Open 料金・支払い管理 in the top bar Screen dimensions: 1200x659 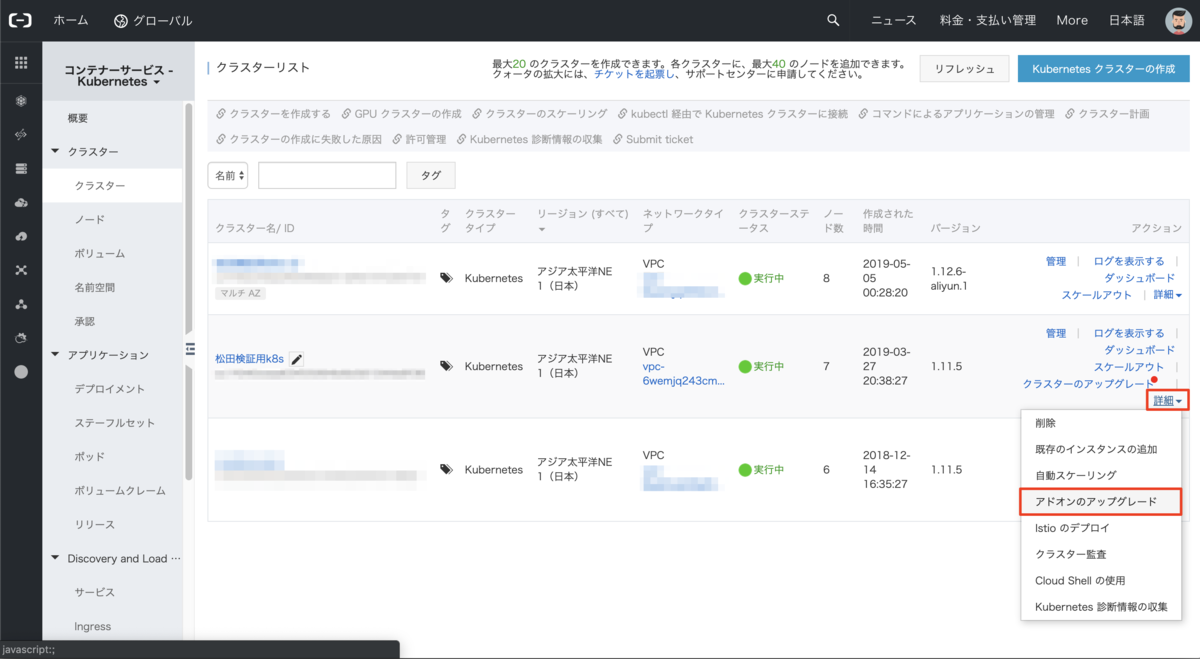tap(987, 20)
